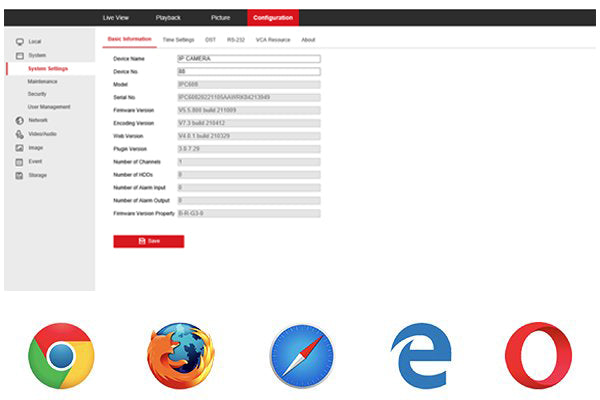Expand the System section in sidebar
This screenshot has width=600, height=400.
[x=37, y=55]
